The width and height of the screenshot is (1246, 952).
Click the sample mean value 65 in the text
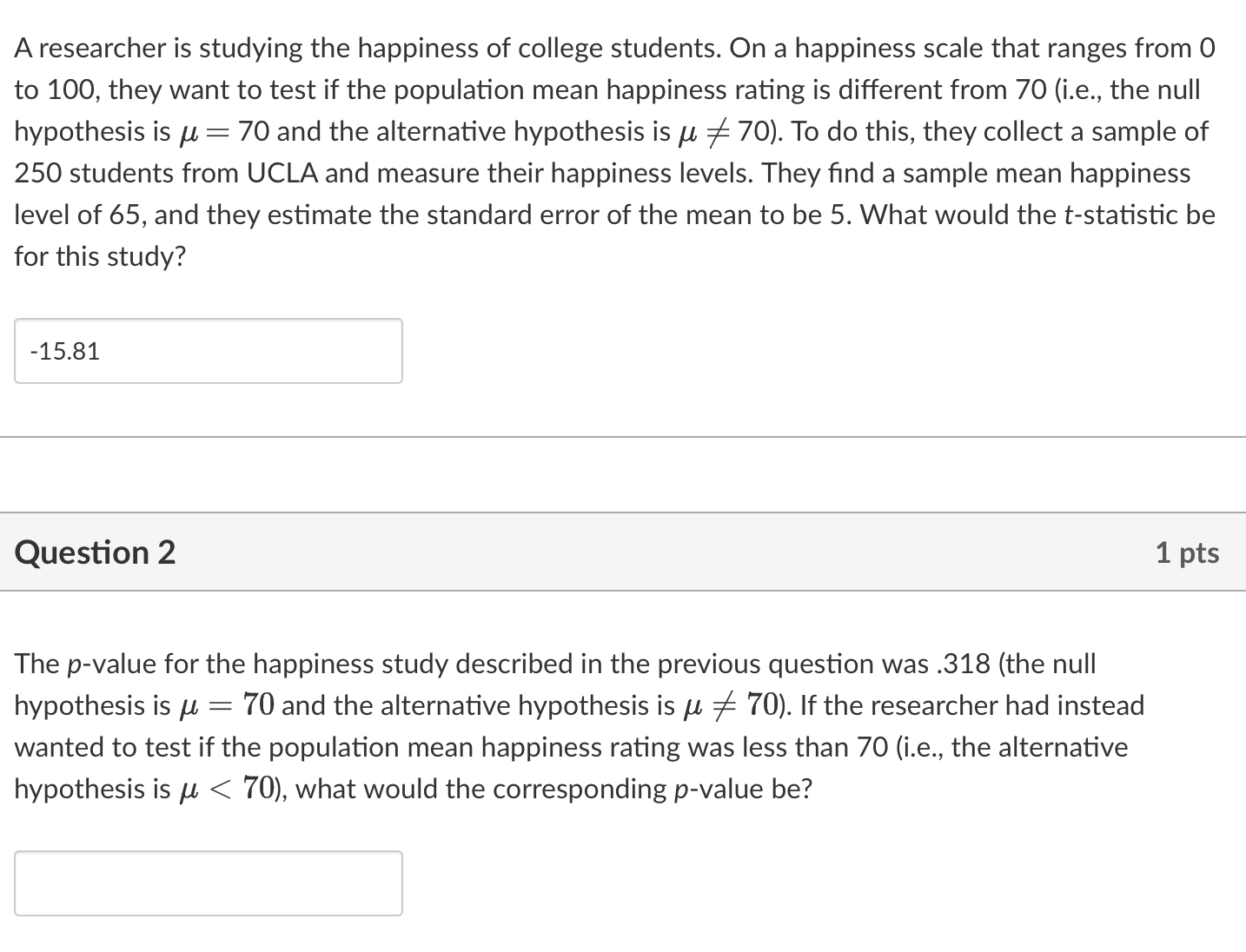124,215
